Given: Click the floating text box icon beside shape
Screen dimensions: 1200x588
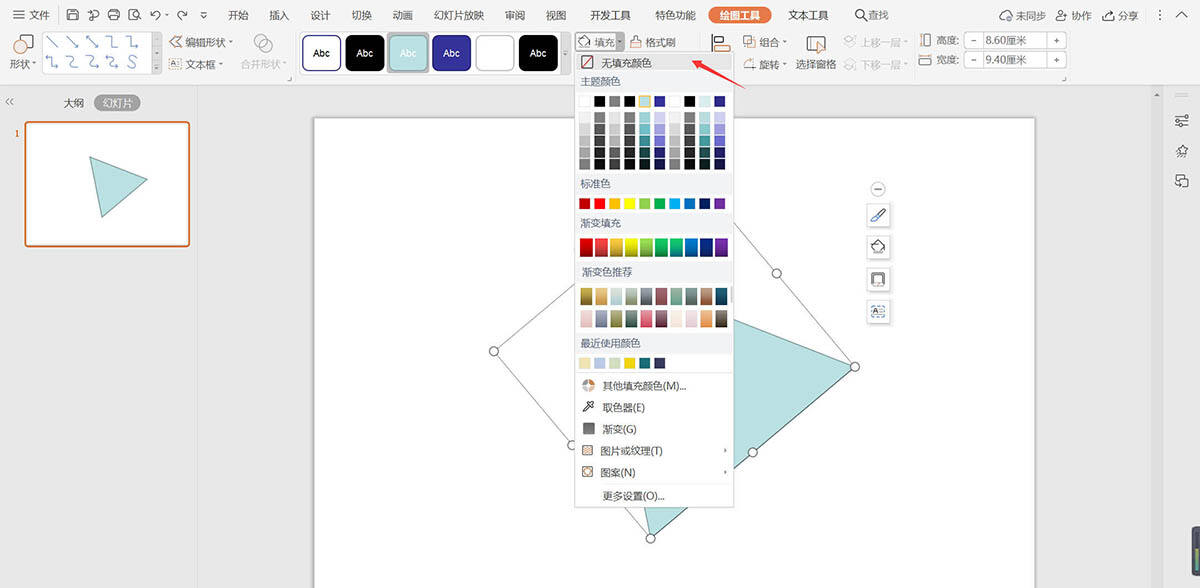Looking at the screenshot, I should (x=878, y=311).
